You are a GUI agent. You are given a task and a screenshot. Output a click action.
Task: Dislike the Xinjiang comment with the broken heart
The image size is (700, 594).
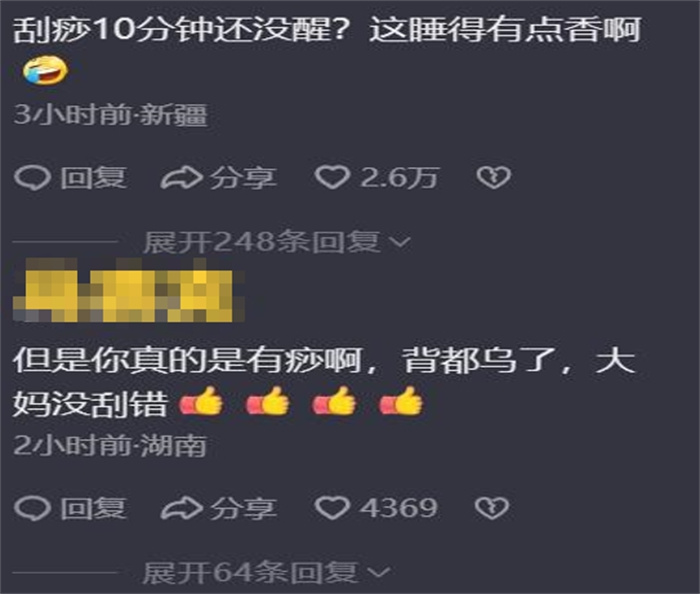[493, 178]
